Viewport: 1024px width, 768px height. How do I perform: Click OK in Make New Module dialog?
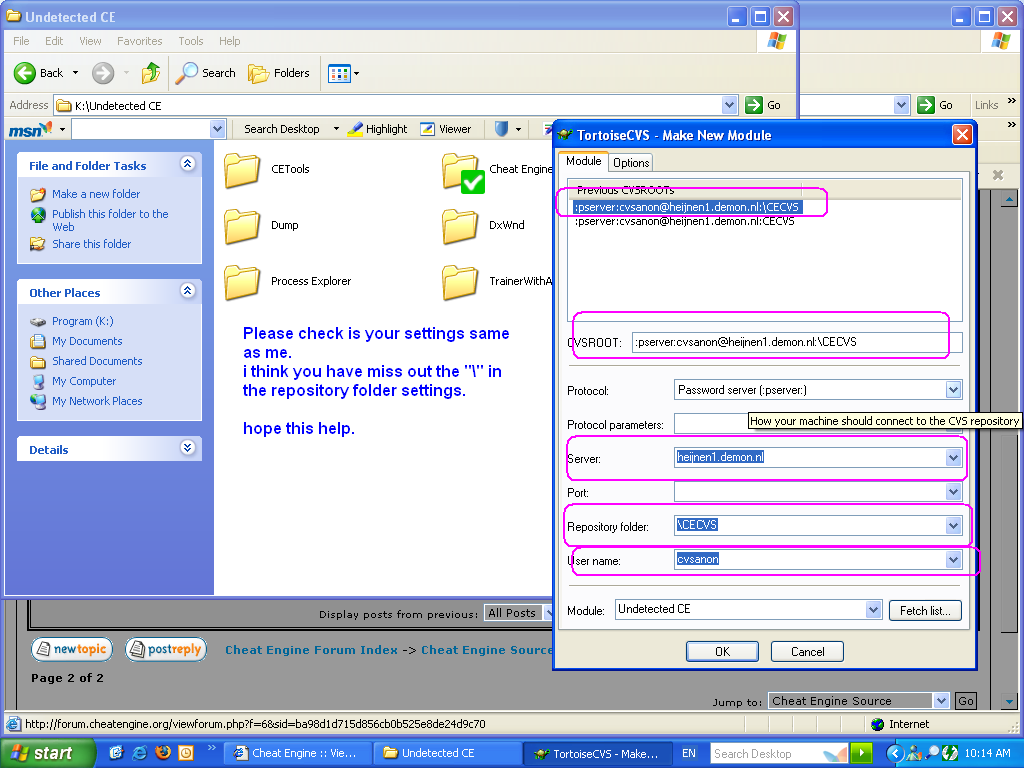722,652
